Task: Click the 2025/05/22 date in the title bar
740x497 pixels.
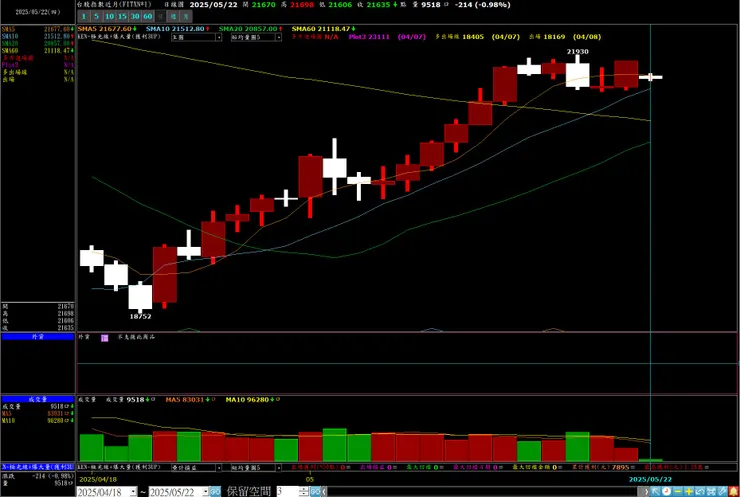Action: click(213, 5)
